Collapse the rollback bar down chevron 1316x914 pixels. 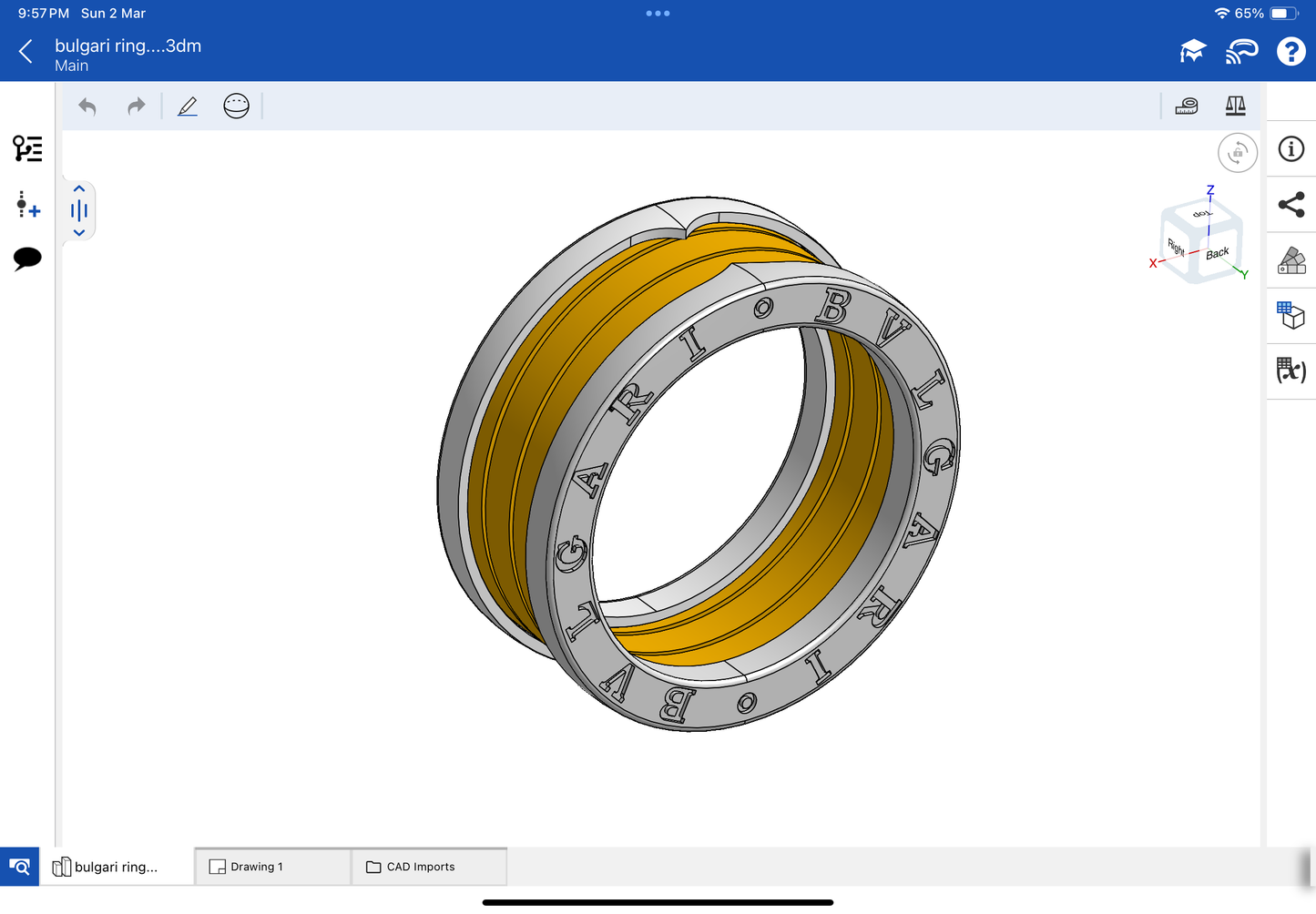click(x=79, y=233)
